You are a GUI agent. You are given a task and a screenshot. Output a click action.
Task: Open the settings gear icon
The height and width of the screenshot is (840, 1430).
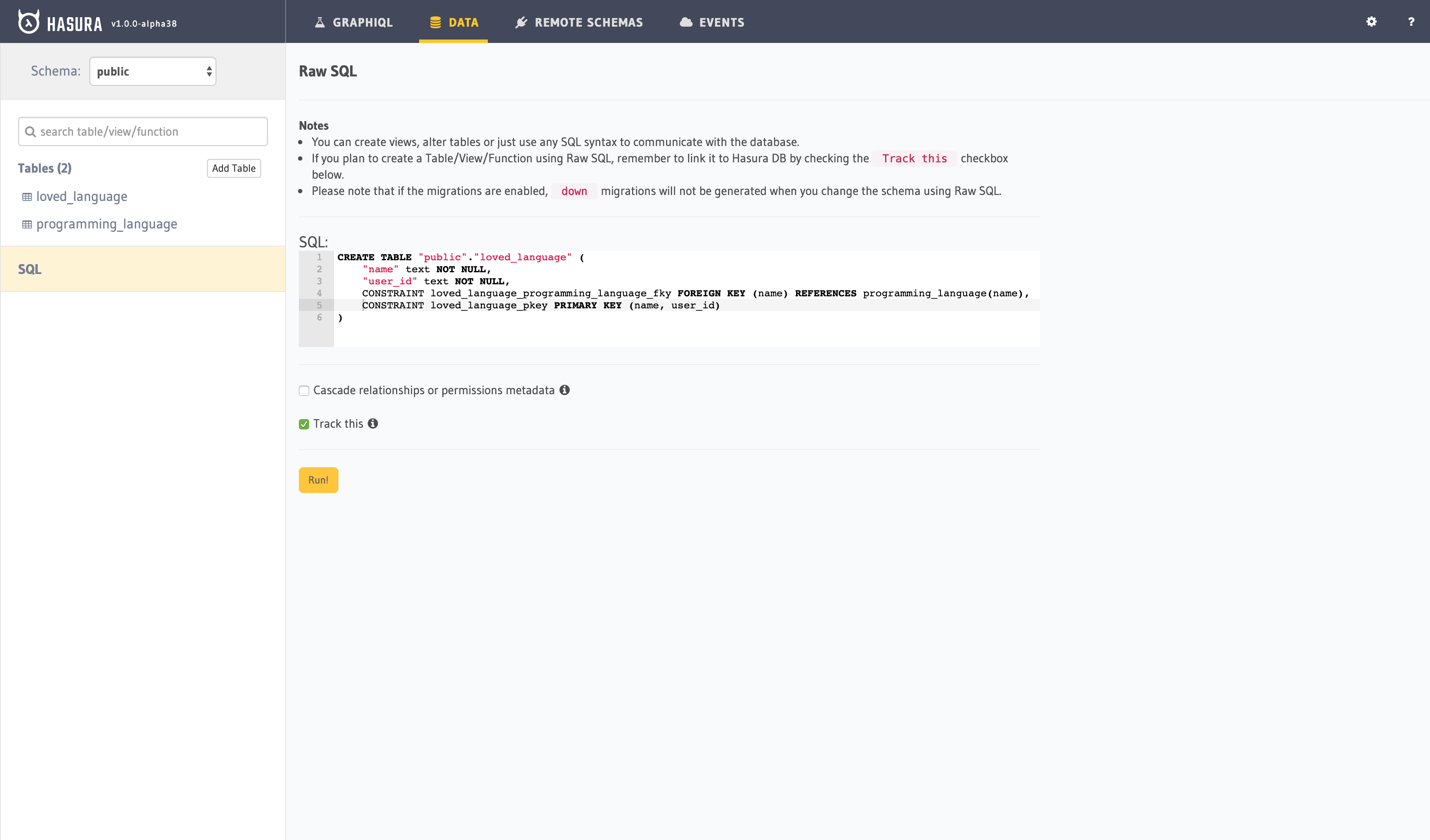[1371, 22]
